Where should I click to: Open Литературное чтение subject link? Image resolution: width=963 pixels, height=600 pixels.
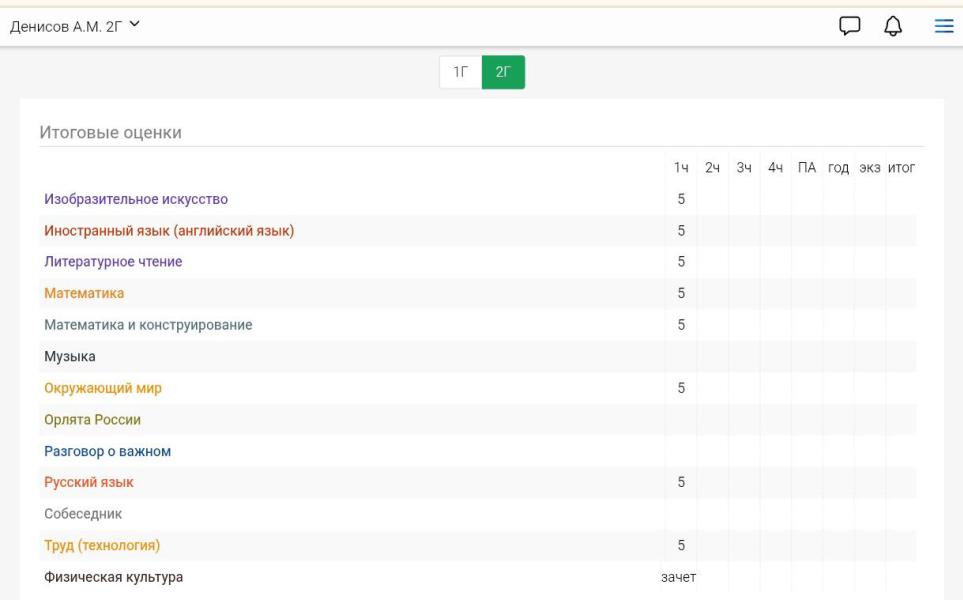[x=113, y=262]
